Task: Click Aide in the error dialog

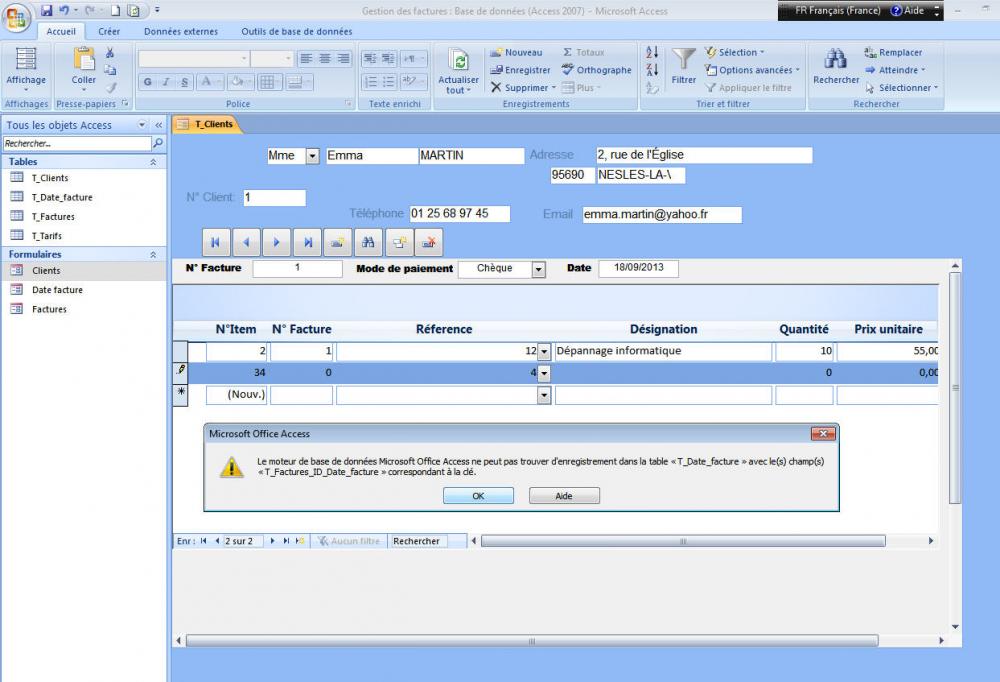Action: coord(564,496)
